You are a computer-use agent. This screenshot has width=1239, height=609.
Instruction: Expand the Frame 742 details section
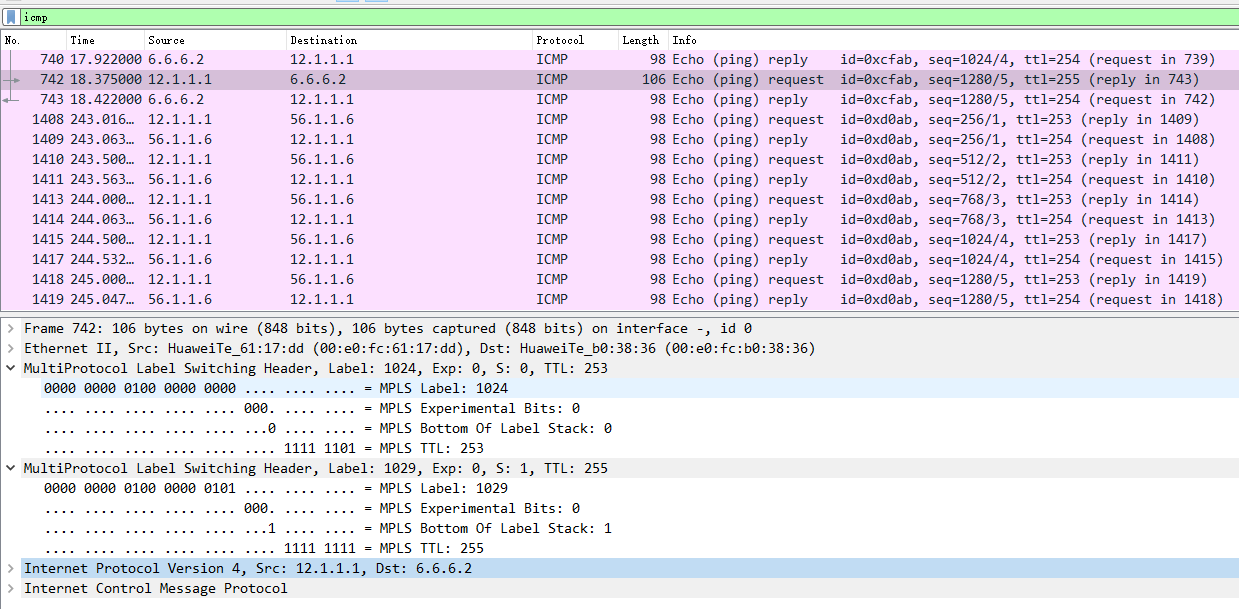tap(10, 328)
